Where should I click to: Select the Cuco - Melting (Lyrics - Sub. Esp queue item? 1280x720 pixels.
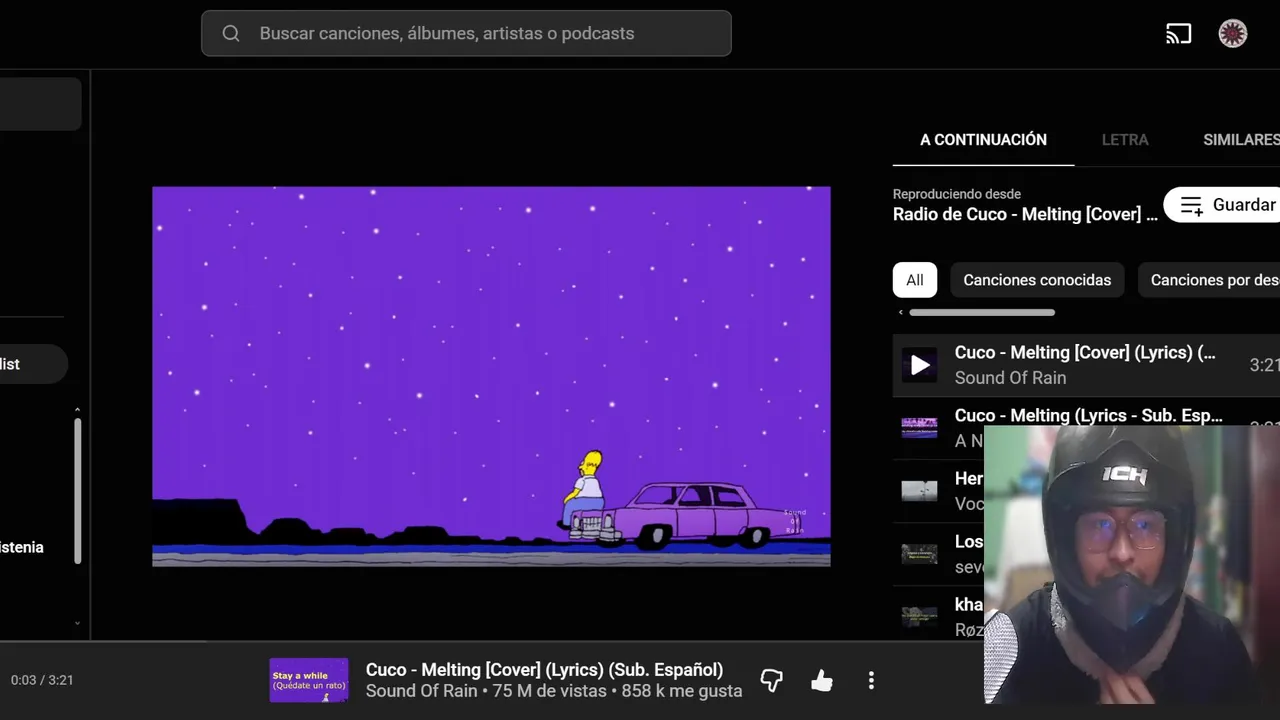(1089, 415)
